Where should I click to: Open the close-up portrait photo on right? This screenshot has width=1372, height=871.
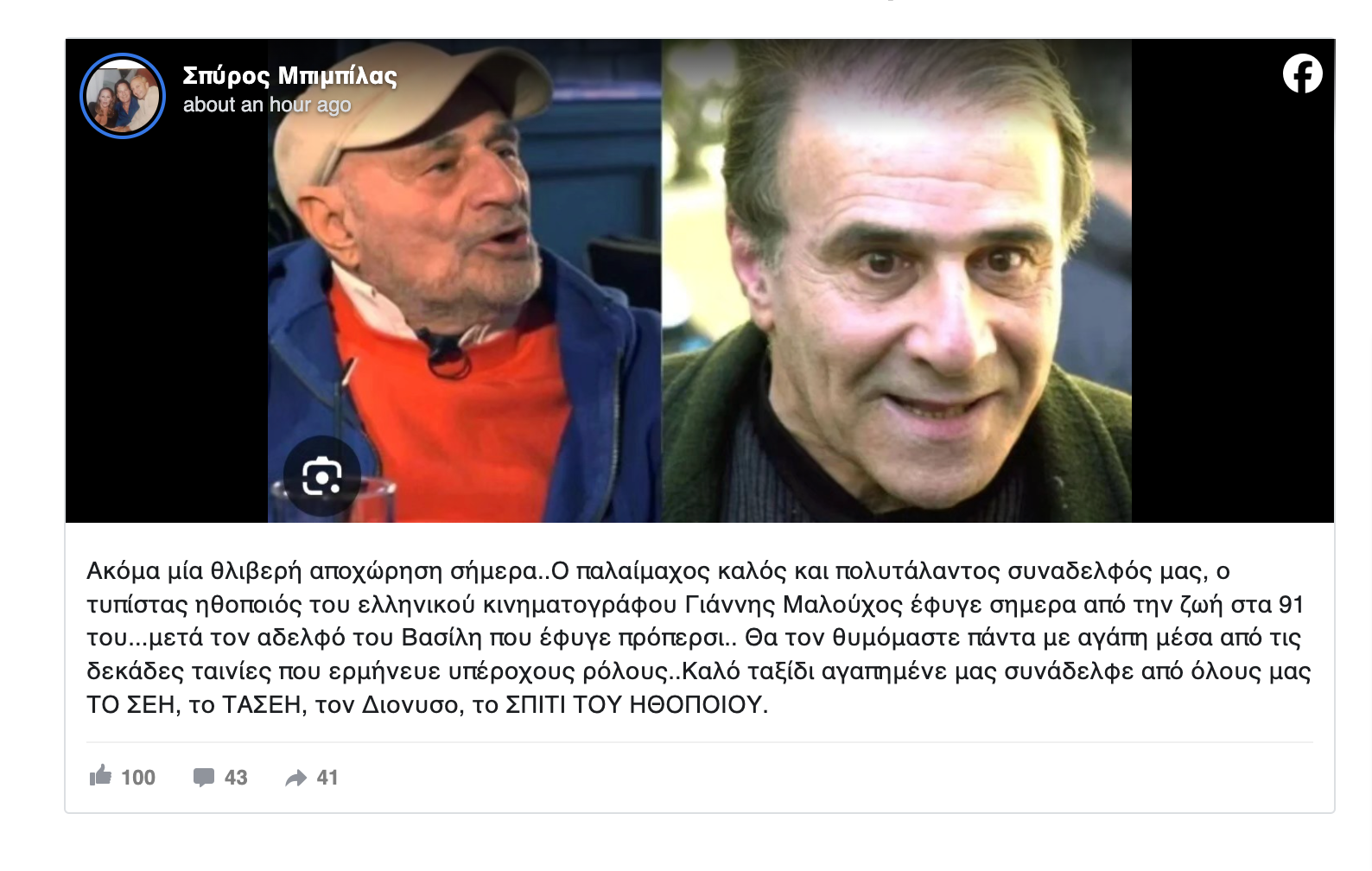[x=897, y=281]
